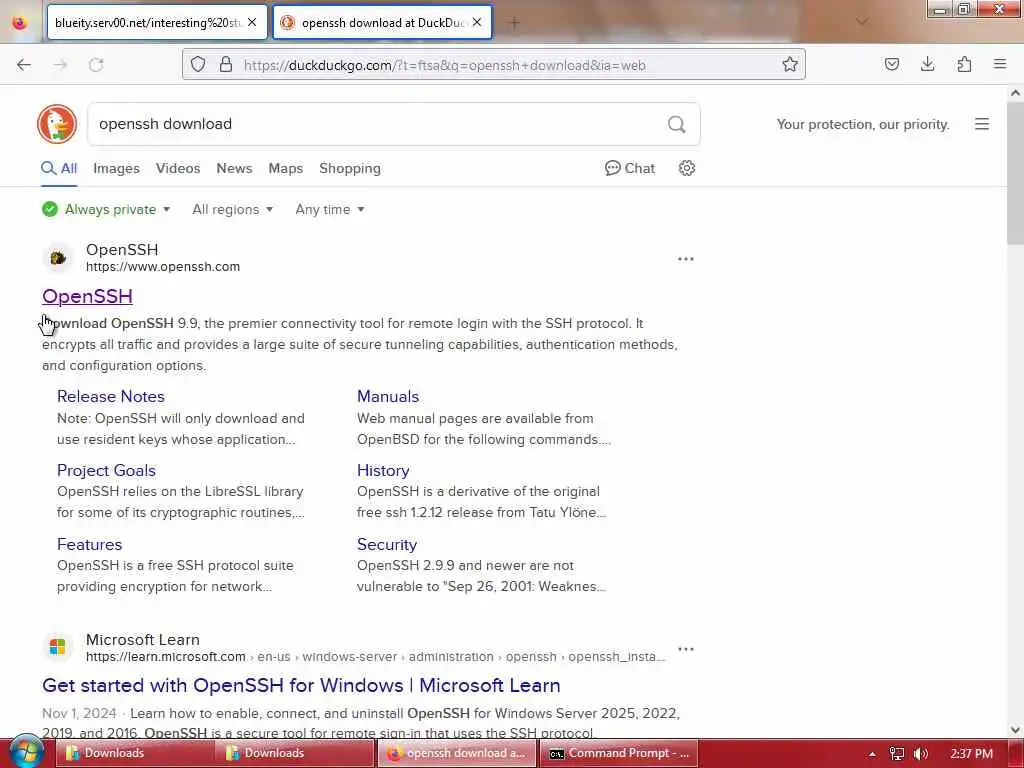The width and height of the screenshot is (1024, 768).
Task: Show hidden tray icons arrow
Action: pos(872,754)
